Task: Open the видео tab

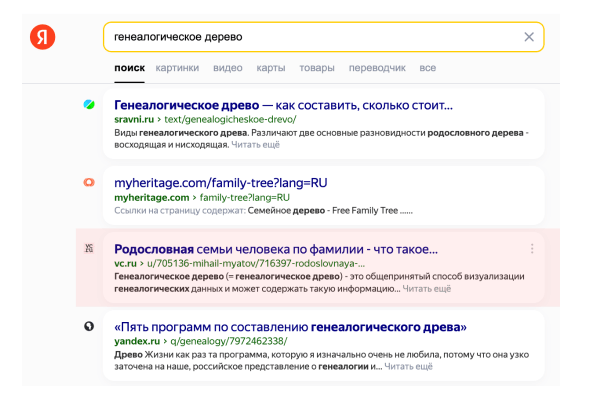Action: (228, 68)
